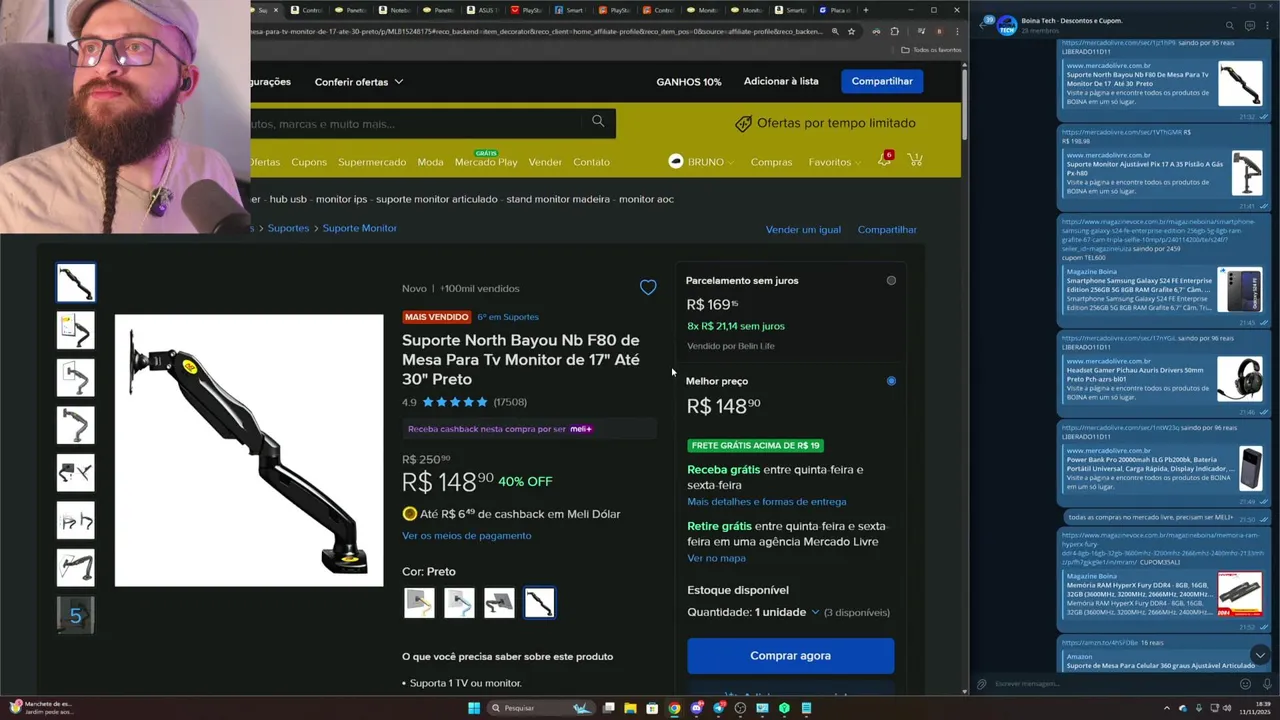Open the shopping cart icon

pos(914,160)
